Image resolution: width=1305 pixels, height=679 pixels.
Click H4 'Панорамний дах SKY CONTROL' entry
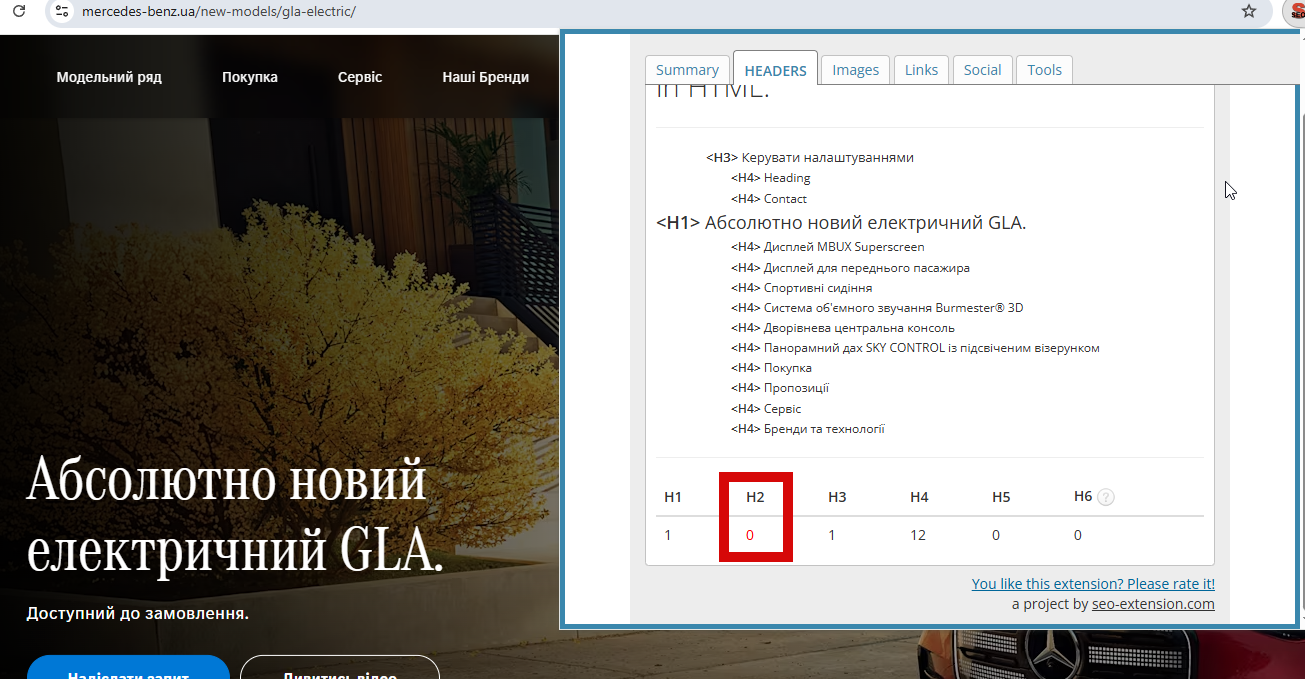915,348
